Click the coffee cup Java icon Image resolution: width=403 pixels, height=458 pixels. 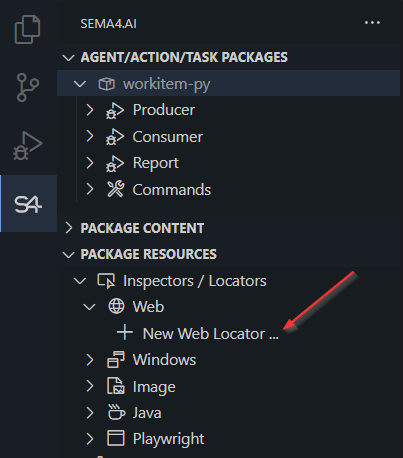116,412
